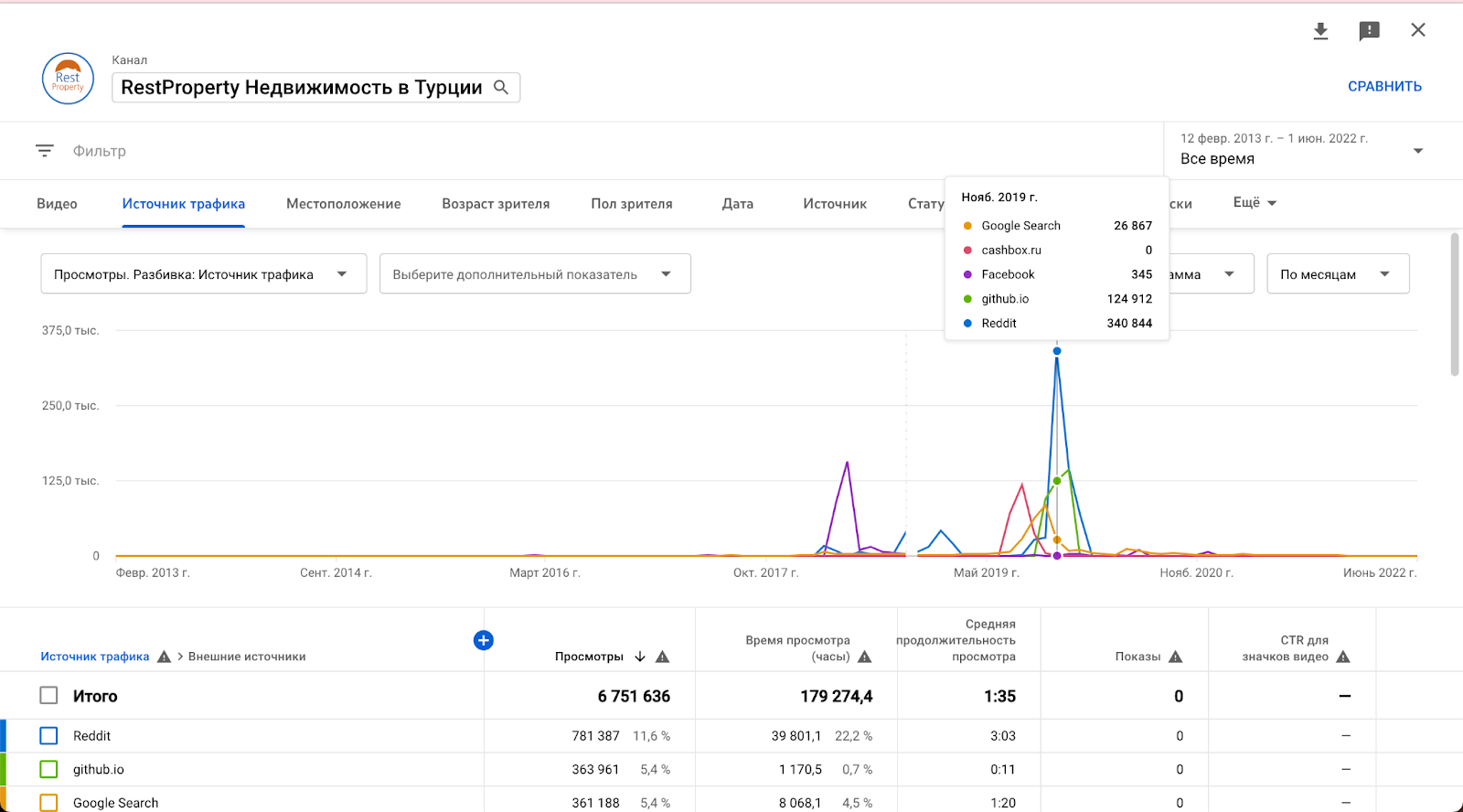Click the СРАВНИТЬ button
The height and width of the screenshot is (812, 1463).
point(1384,86)
